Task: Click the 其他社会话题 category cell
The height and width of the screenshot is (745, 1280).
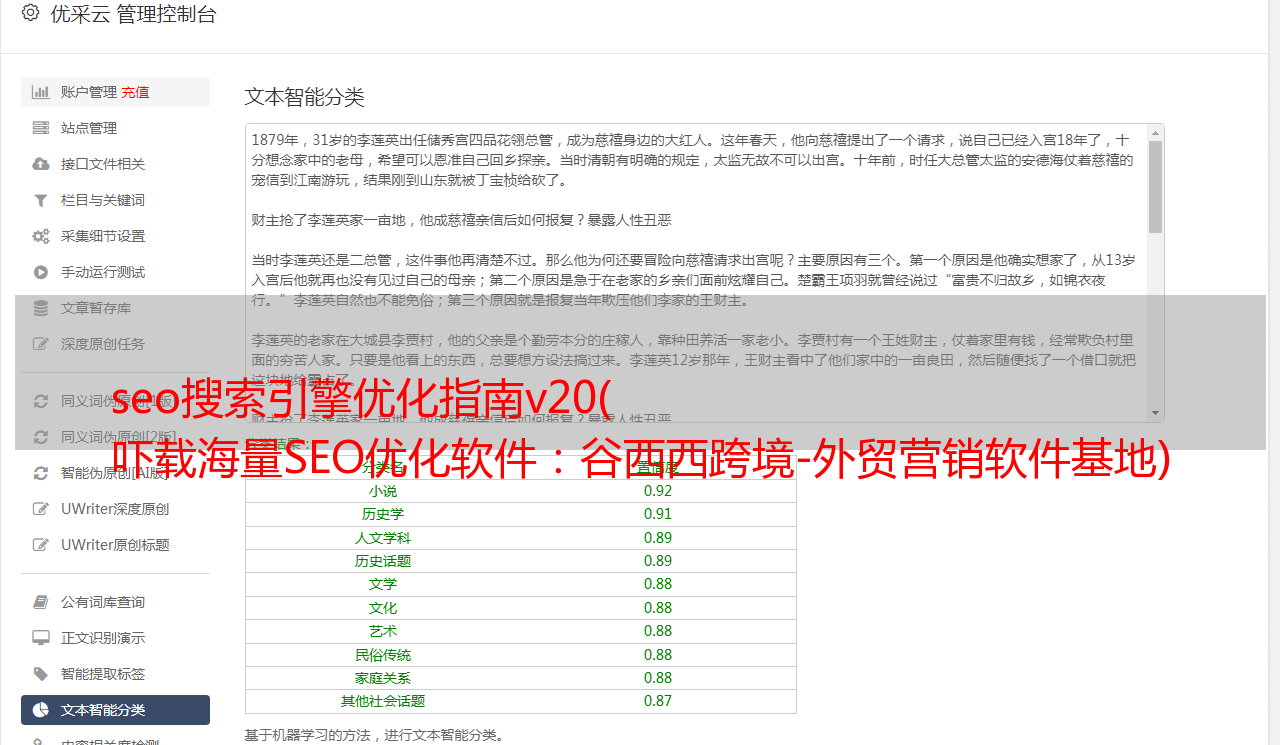Action: (383, 701)
